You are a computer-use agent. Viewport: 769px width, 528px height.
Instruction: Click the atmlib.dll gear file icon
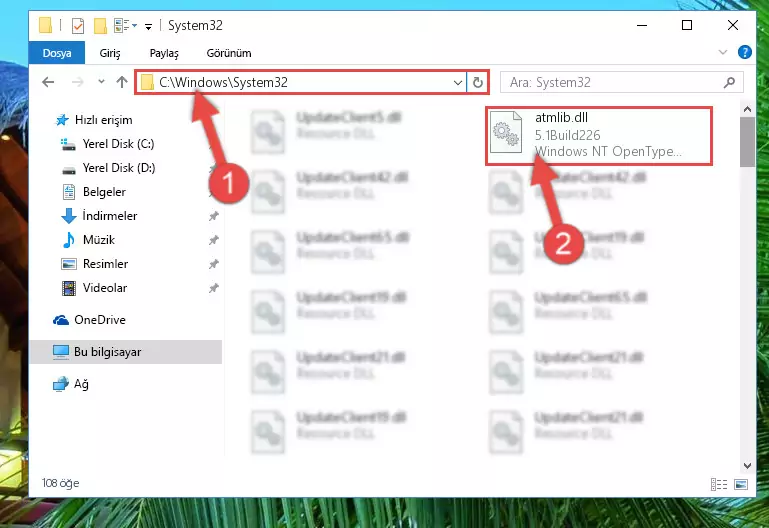click(506, 132)
